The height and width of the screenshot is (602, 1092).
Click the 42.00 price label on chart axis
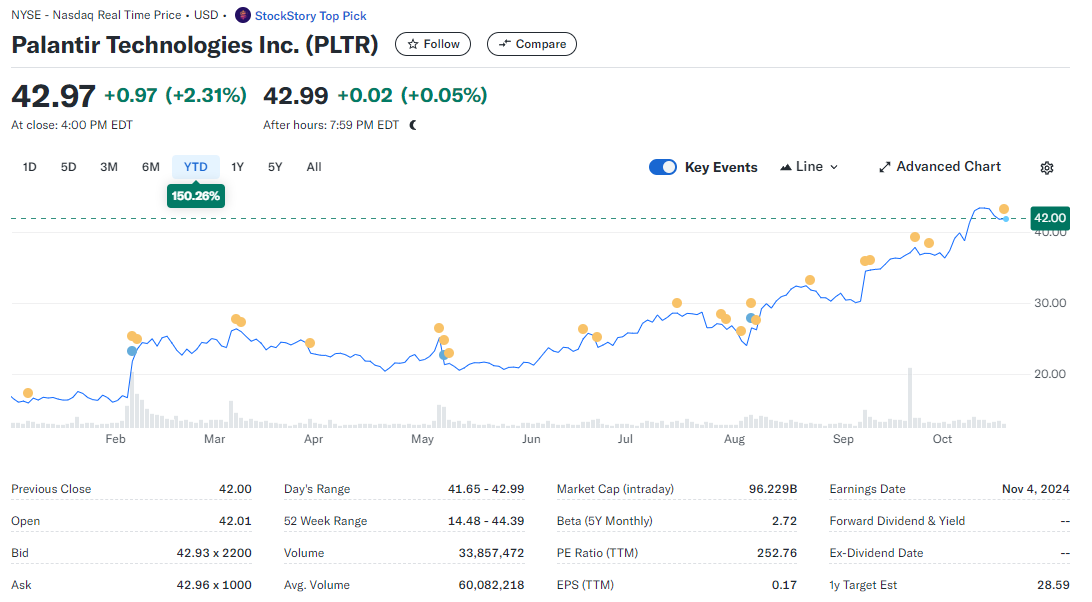(1050, 218)
